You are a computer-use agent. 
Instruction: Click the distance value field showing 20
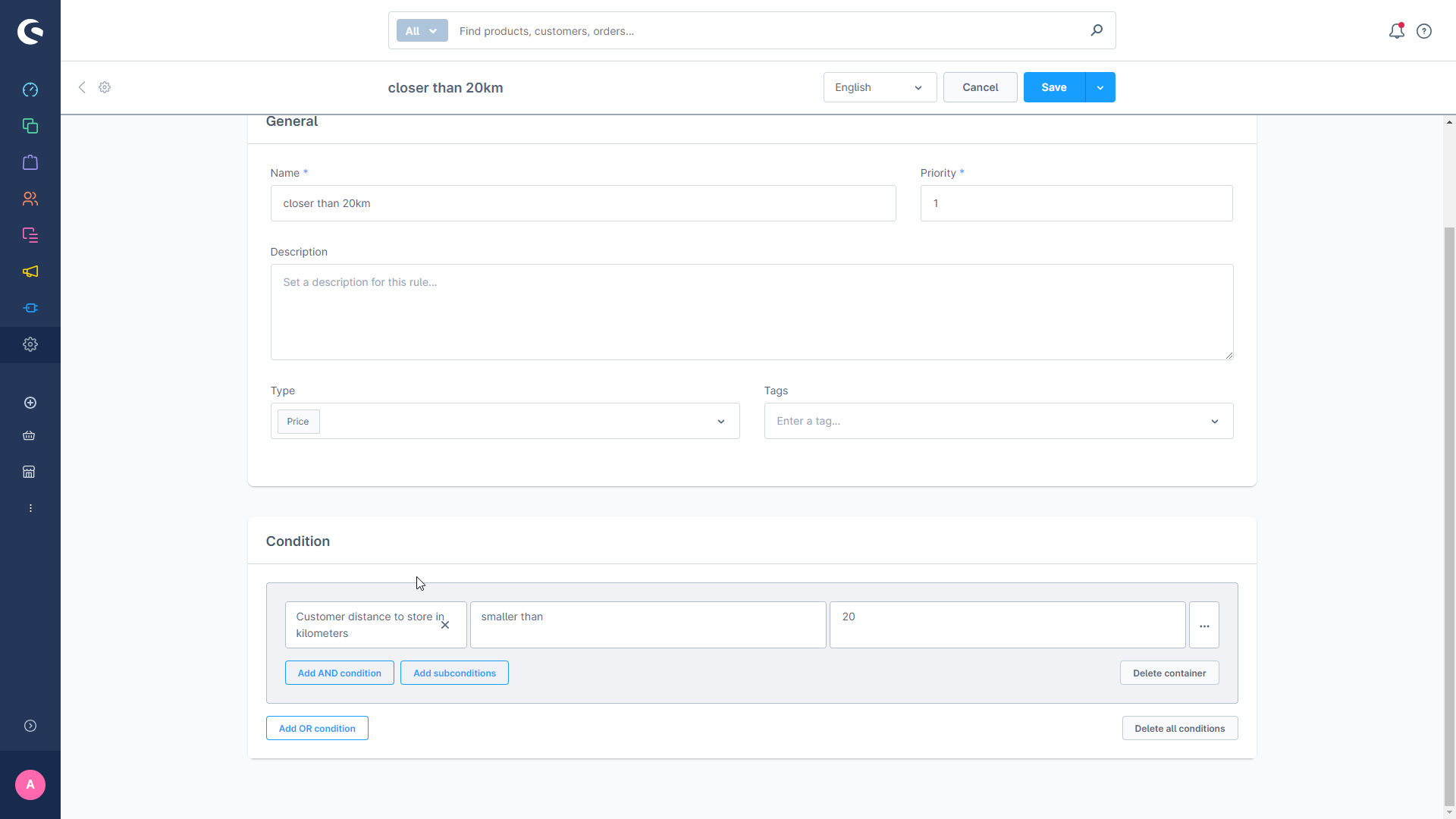pyautogui.click(x=1007, y=625)
